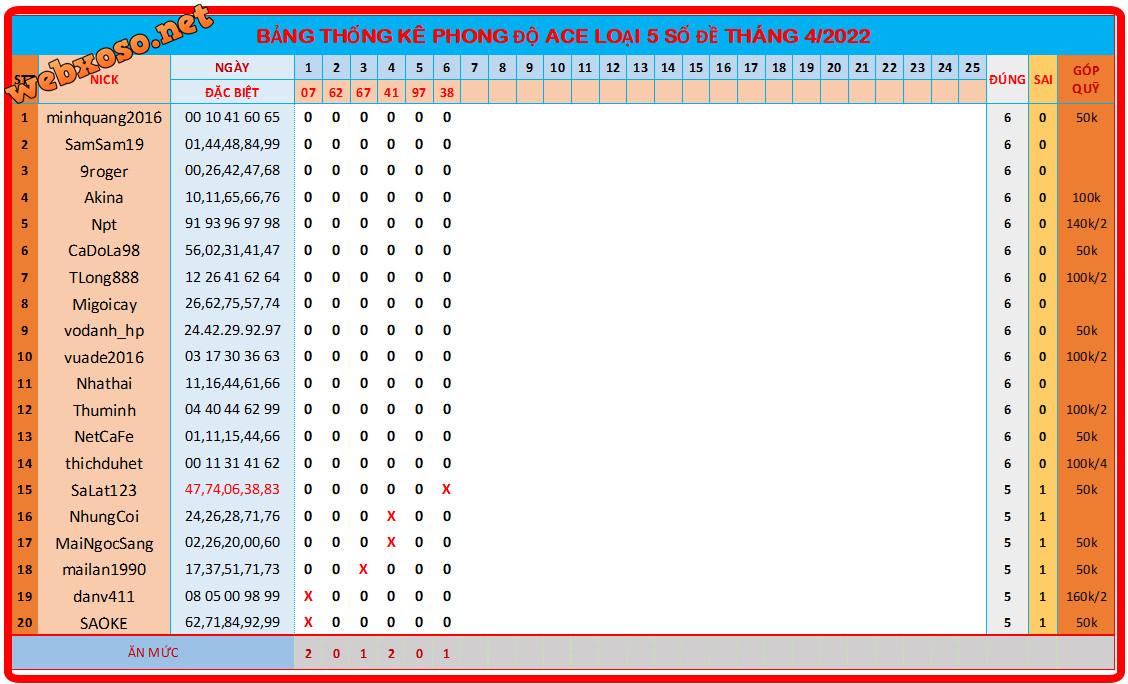Click the vuade2016 nickname cell
The image size is (1128, 684).
104,357
